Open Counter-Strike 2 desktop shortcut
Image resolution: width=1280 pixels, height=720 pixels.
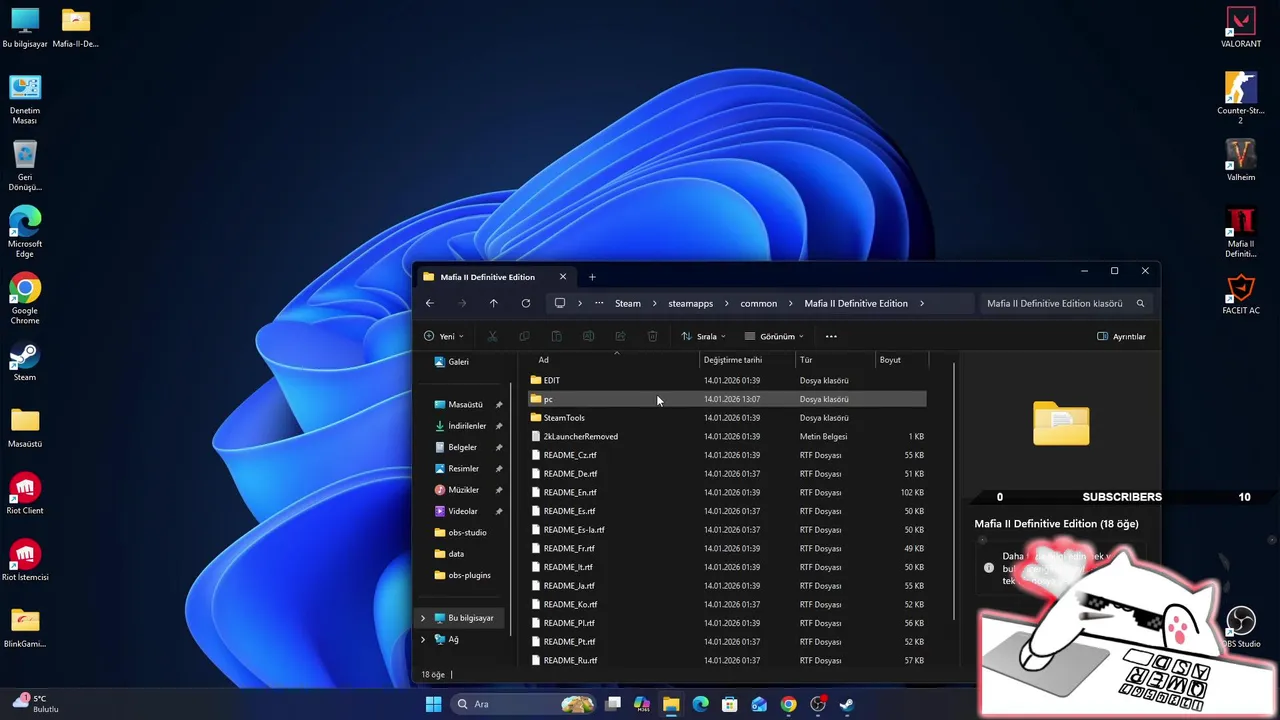(1241, 98)
